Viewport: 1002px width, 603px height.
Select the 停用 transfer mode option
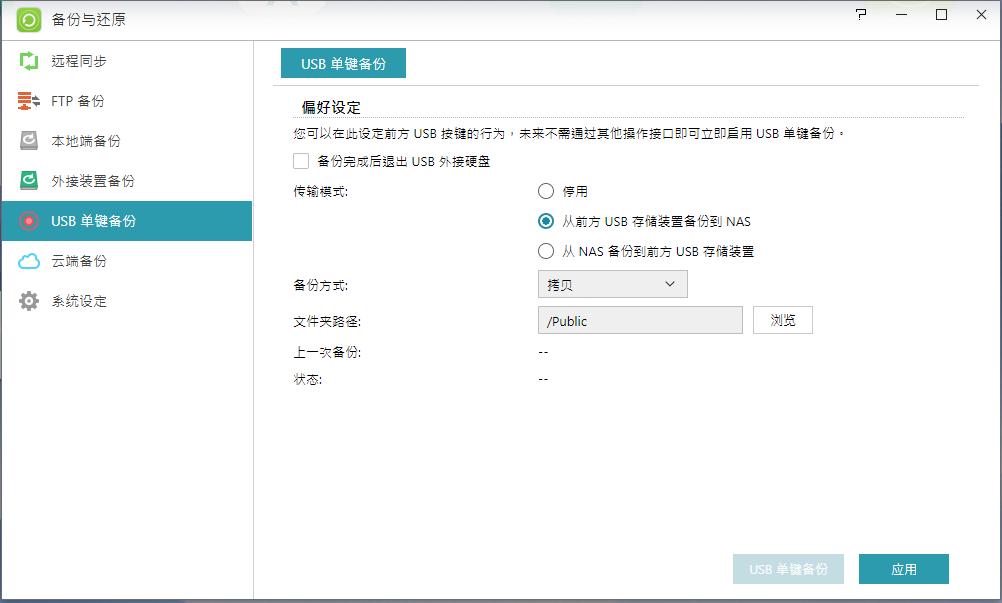coord(545,191)
